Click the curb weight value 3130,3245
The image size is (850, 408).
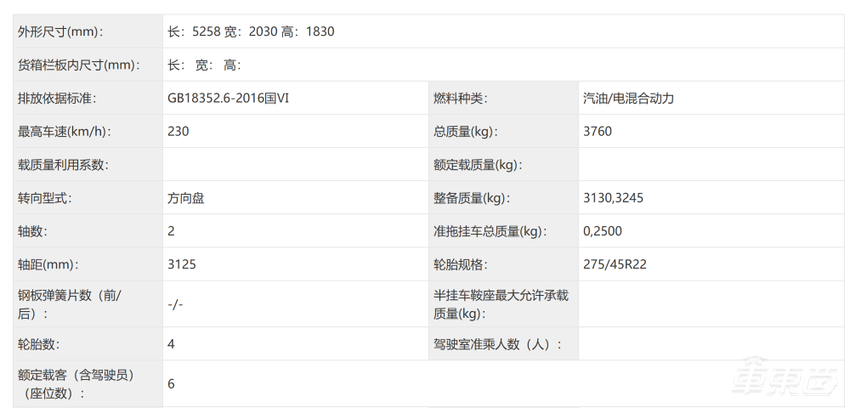pos(613,198)
